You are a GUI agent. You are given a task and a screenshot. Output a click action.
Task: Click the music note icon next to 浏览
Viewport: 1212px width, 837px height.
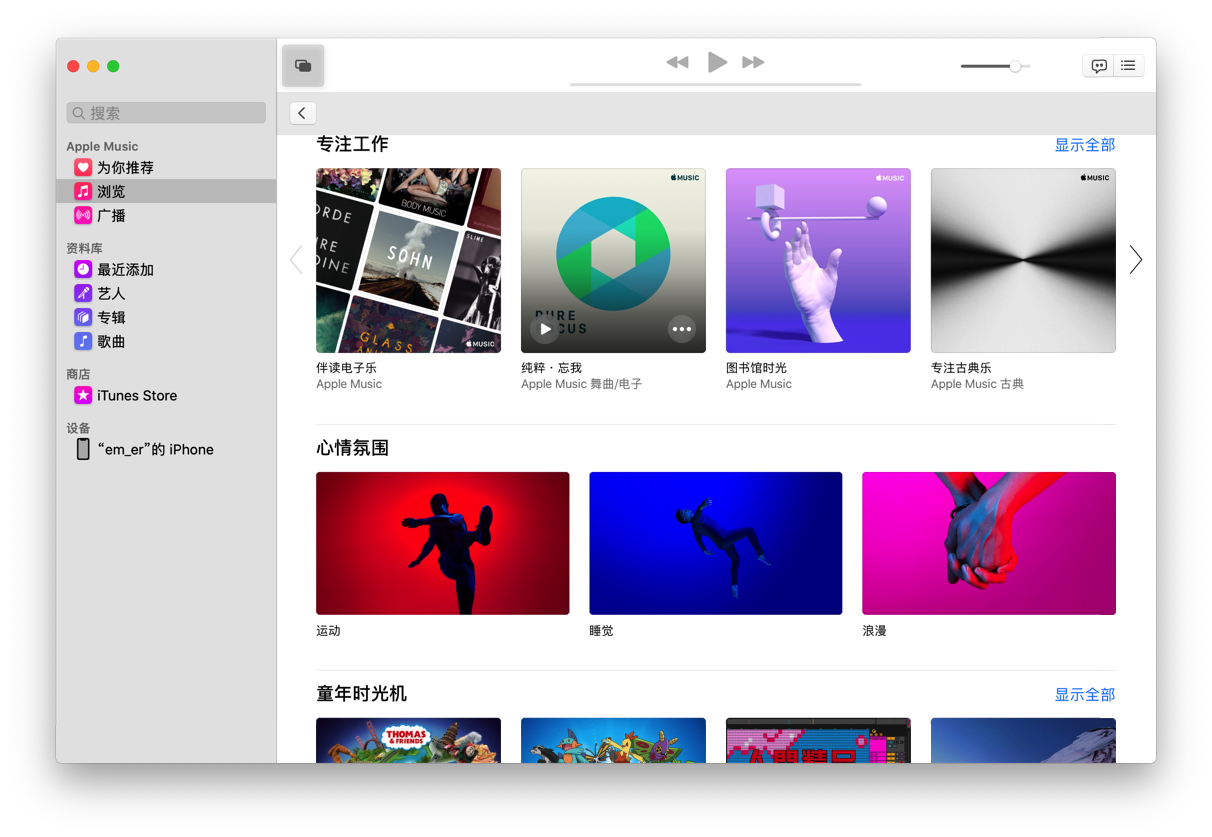coord(83,191)
